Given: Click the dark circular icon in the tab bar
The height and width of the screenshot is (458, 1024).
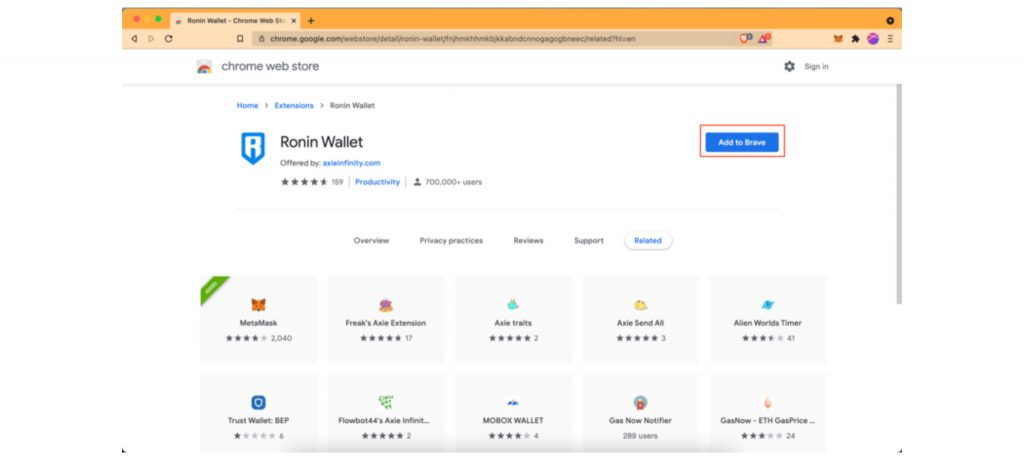Looking at the screenshot, I should [890, 21].
